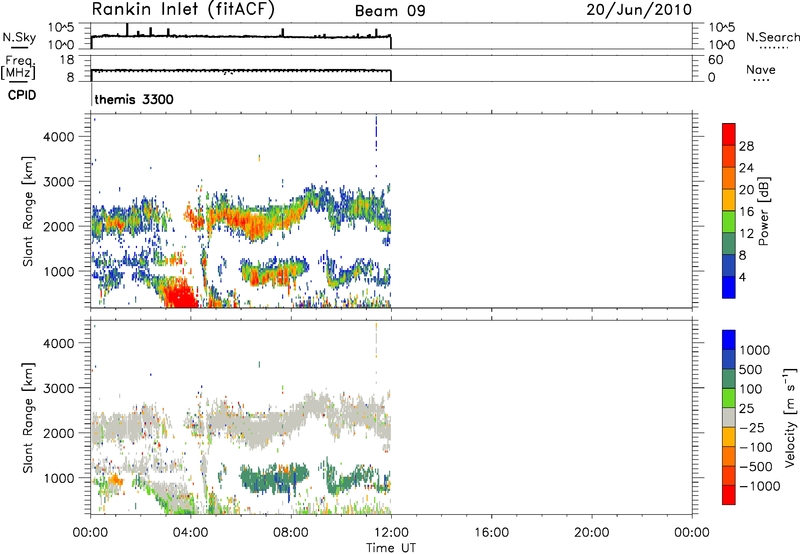Image resolution: width=800 pixels, height=554 pixels.
Task: Click the green velocity band near 1000 km
Action: click(x=276, y=479)
